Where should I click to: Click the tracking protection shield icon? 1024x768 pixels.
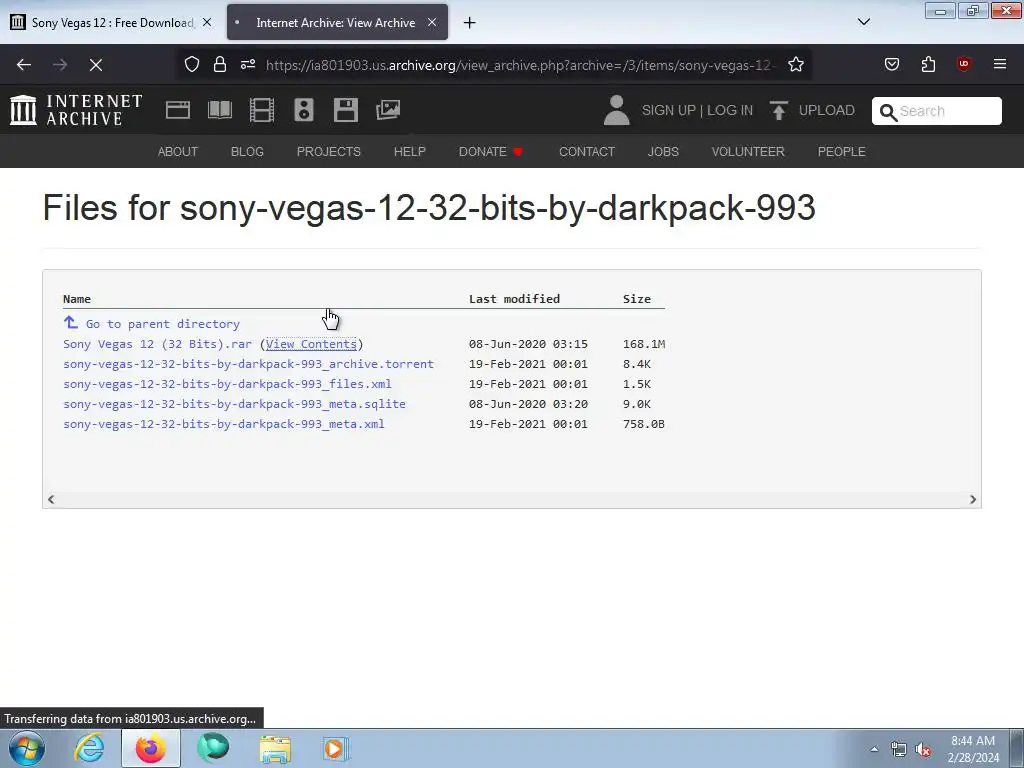(x=191, y=64)
